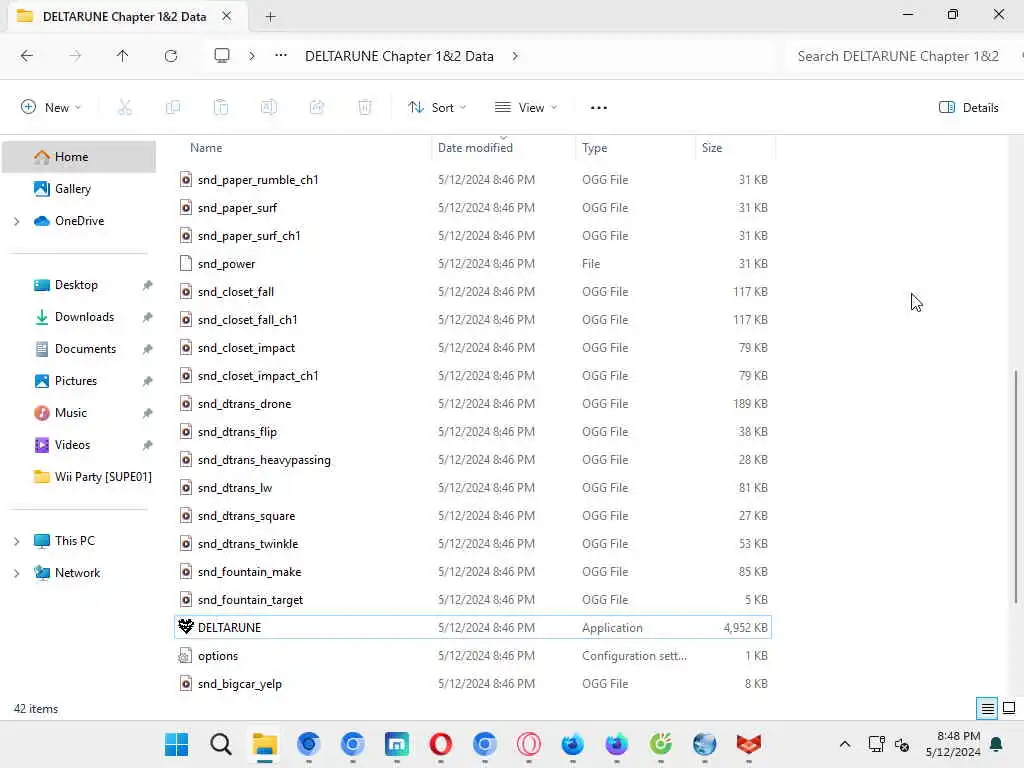Close the DELTARUNE Chapter 1&2 Data tab
Screen dimensions: 1024x768
tap(226, 16)
